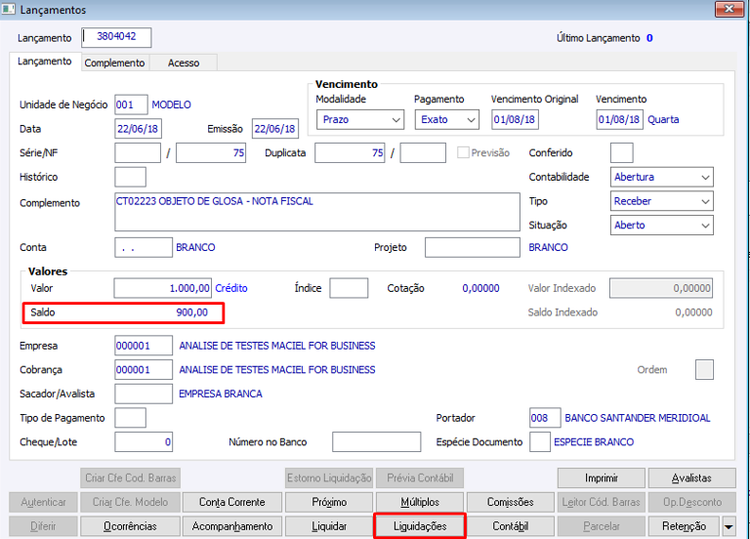Click the Tipo de Pagamento field
Screen dimensions: 750x539
tap(130, 418)
